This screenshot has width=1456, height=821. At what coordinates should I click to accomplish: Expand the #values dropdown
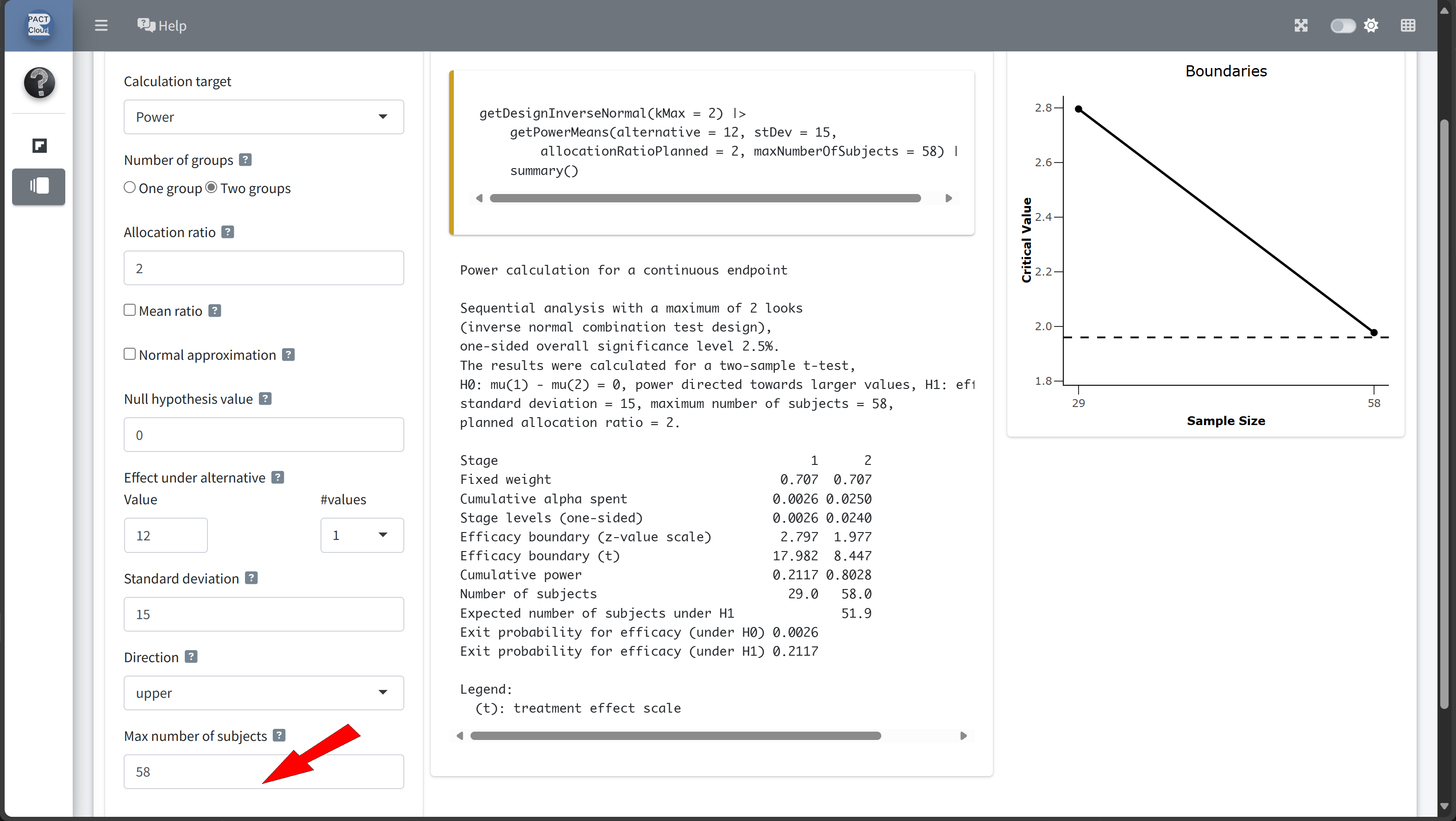(362, 535)
